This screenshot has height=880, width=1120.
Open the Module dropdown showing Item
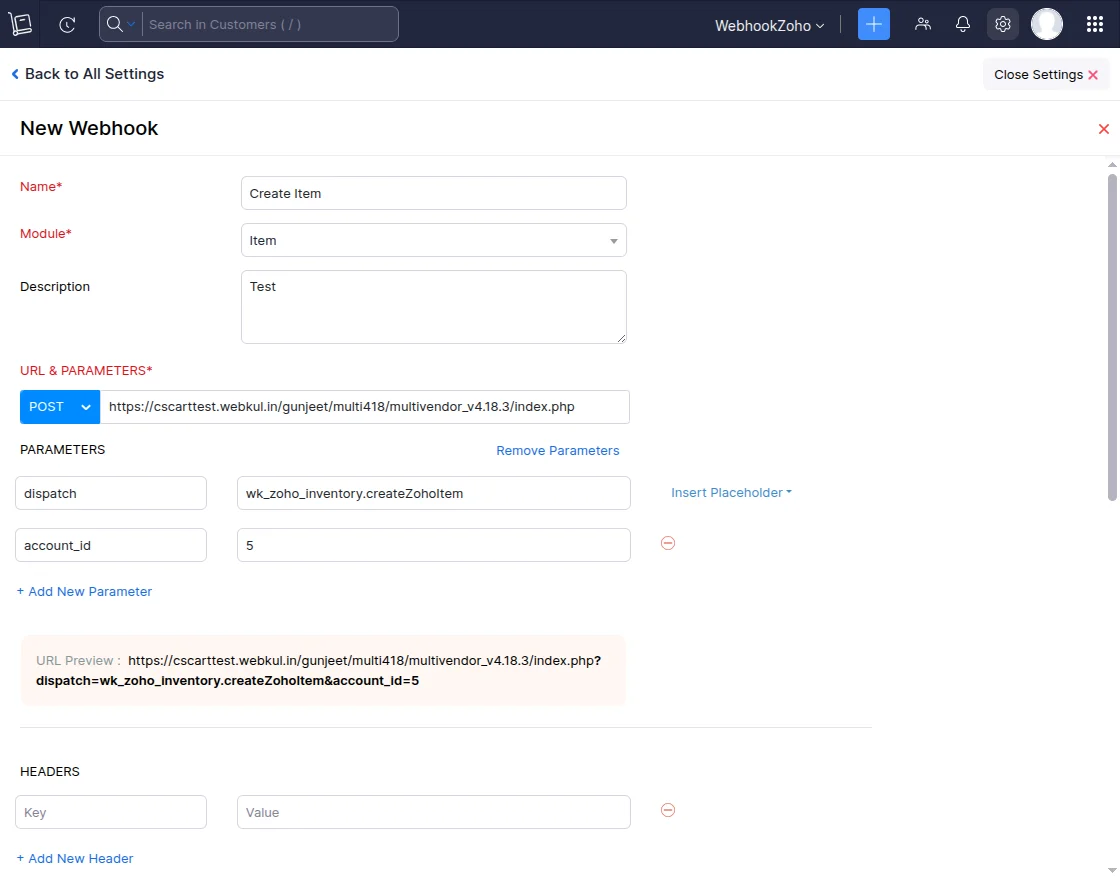click(433, 240)
